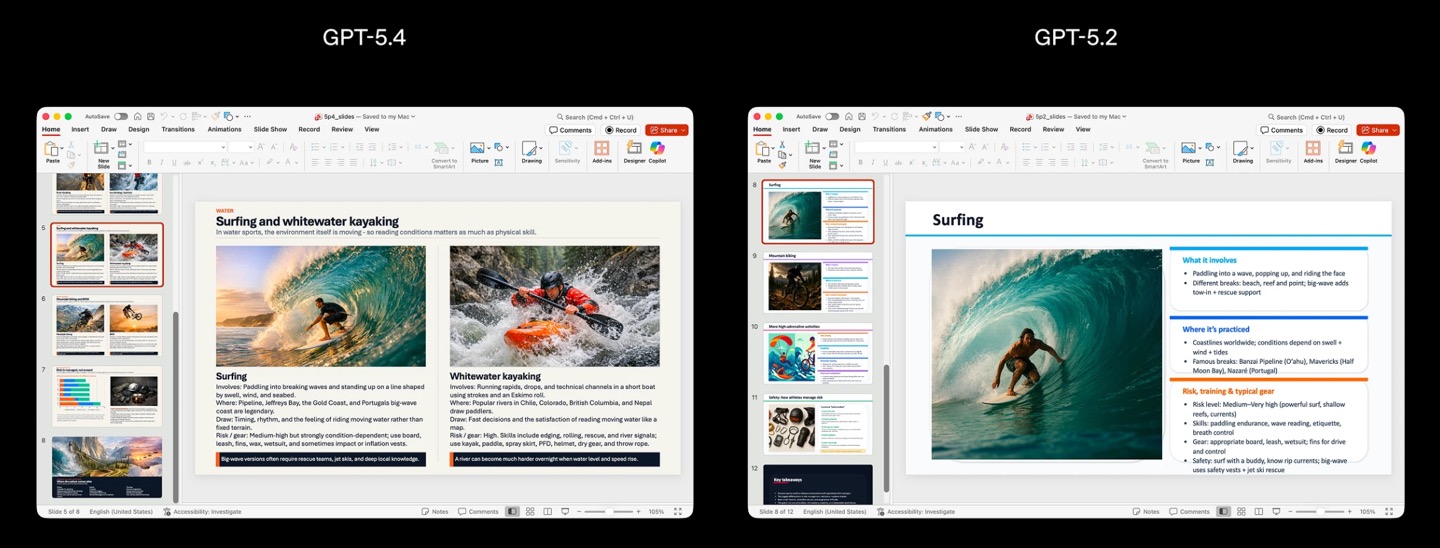
Task: Click Accessibility: Investigate in 5p4_slides status bar
Action: coord(201,511)
